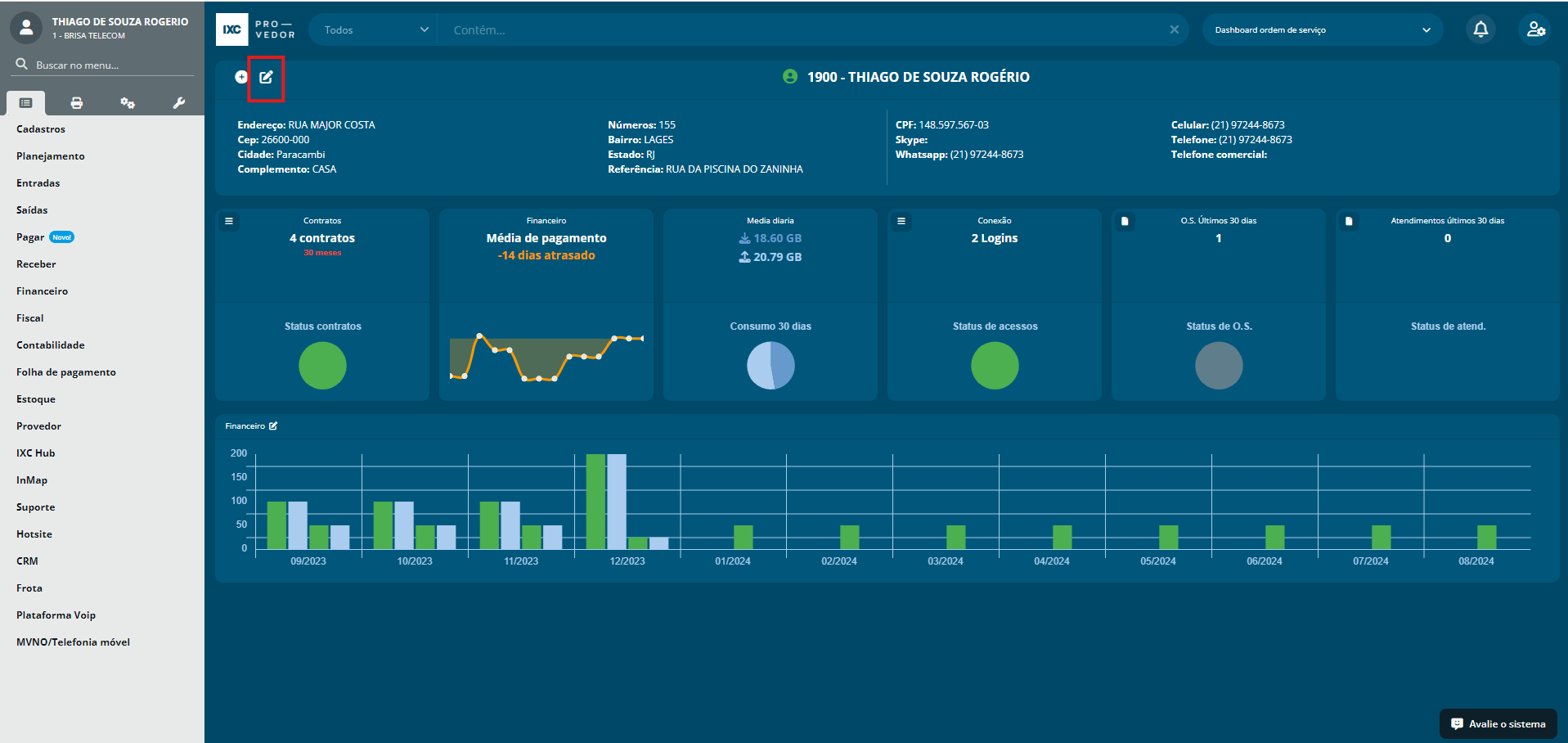Image resolution: width=1568 pixels, height=743 pixels.
Task: Open the notifications bell
Action: [x=1480, y=30]
